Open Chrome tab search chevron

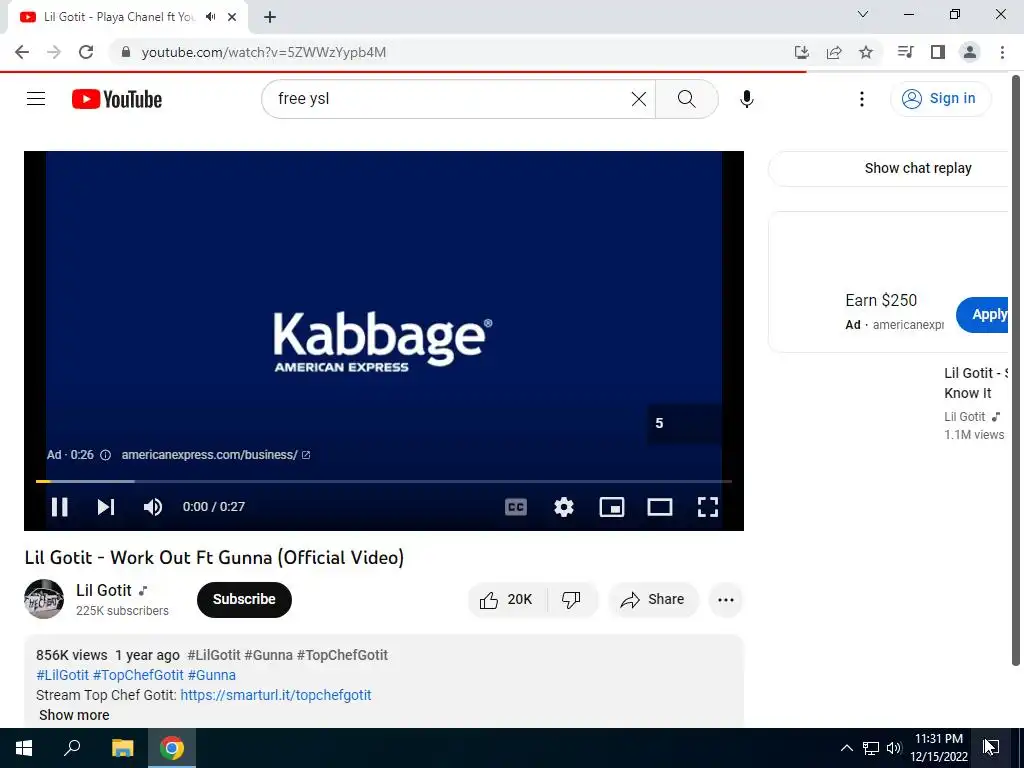863,14
